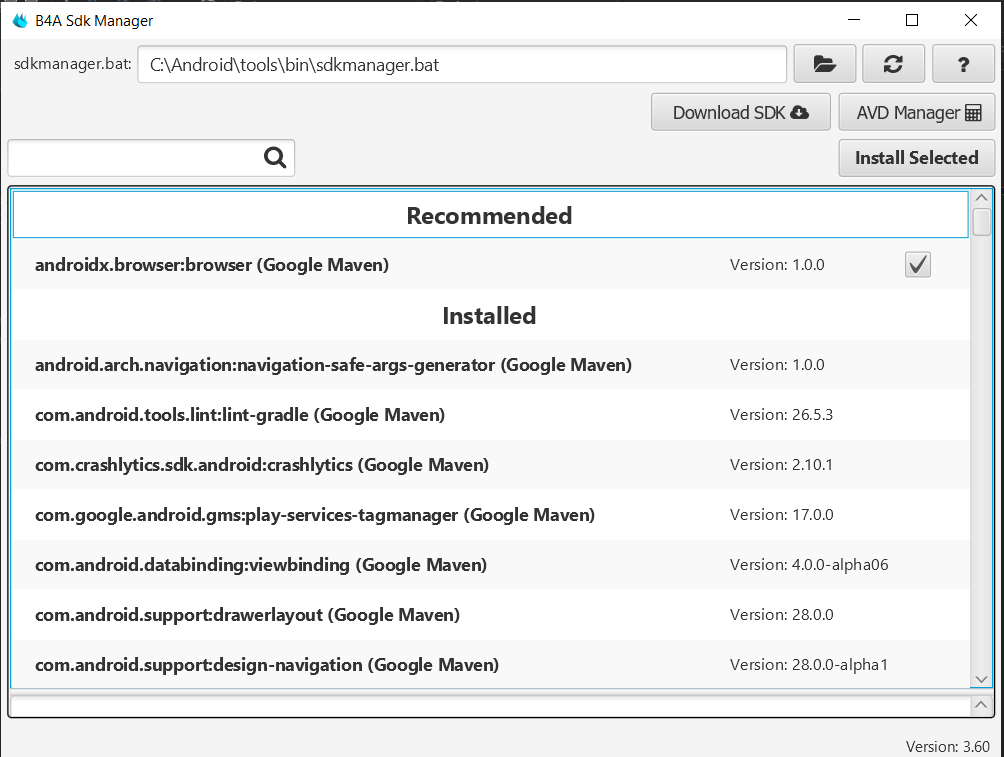Click the log panel scroll up arrow
Viewport: 1004px width, 757px height.
(x=981, y=704)
